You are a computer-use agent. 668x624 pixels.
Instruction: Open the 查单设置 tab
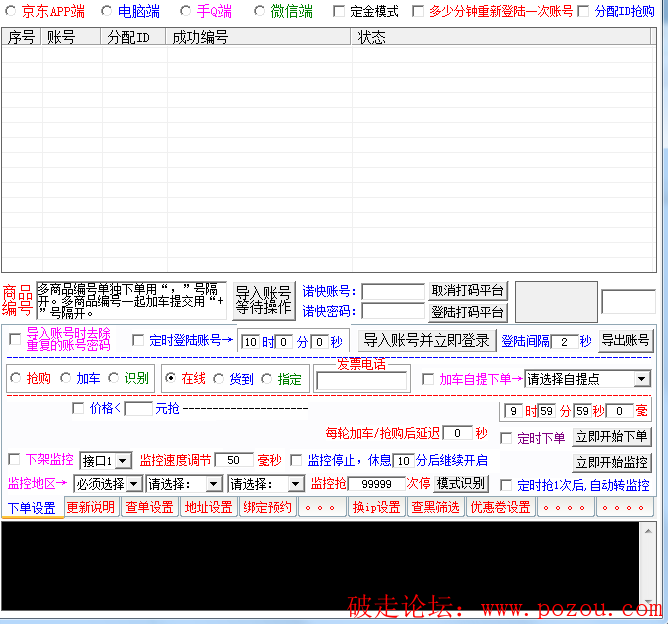coord(150,507)
